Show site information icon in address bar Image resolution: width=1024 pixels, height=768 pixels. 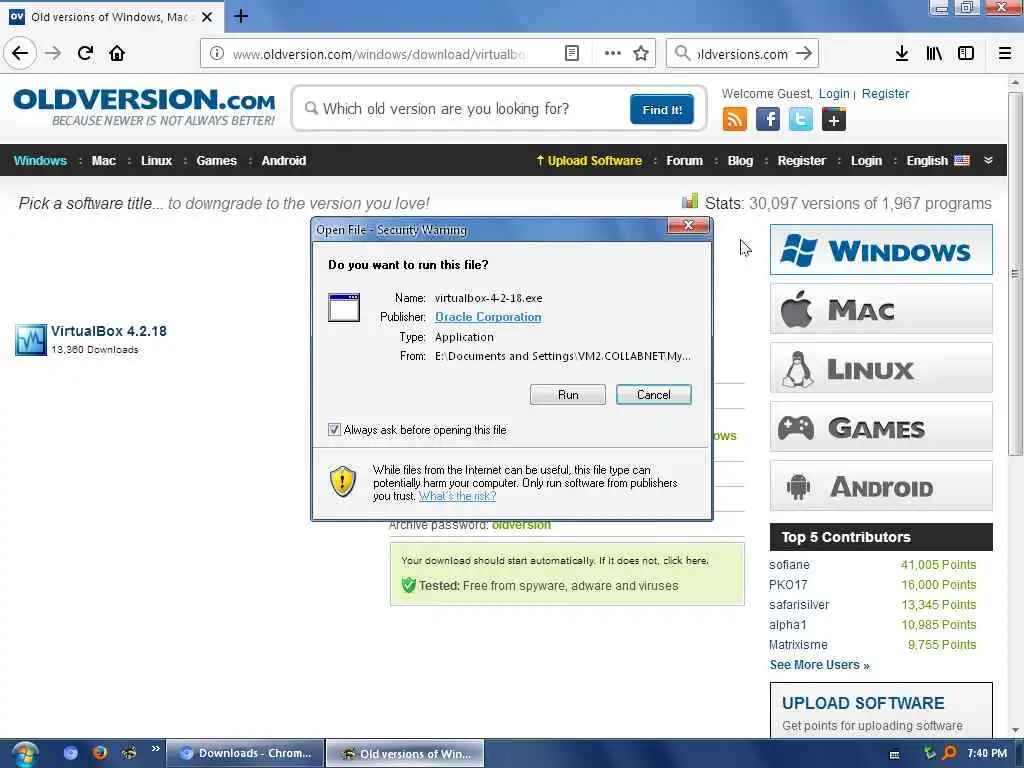click(217, 54)
